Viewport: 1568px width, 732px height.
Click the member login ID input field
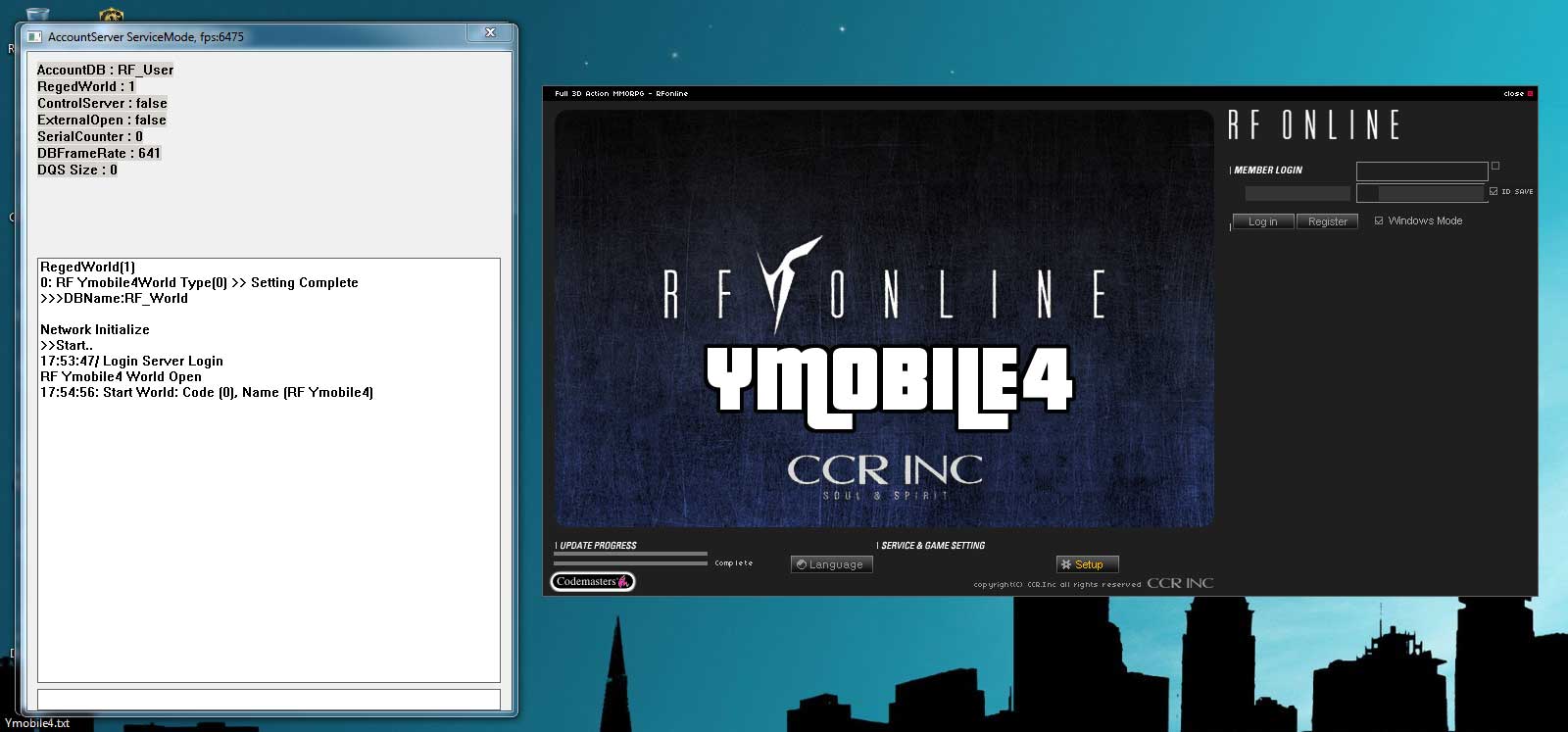pyautogui.click(x=1422, y=171)
